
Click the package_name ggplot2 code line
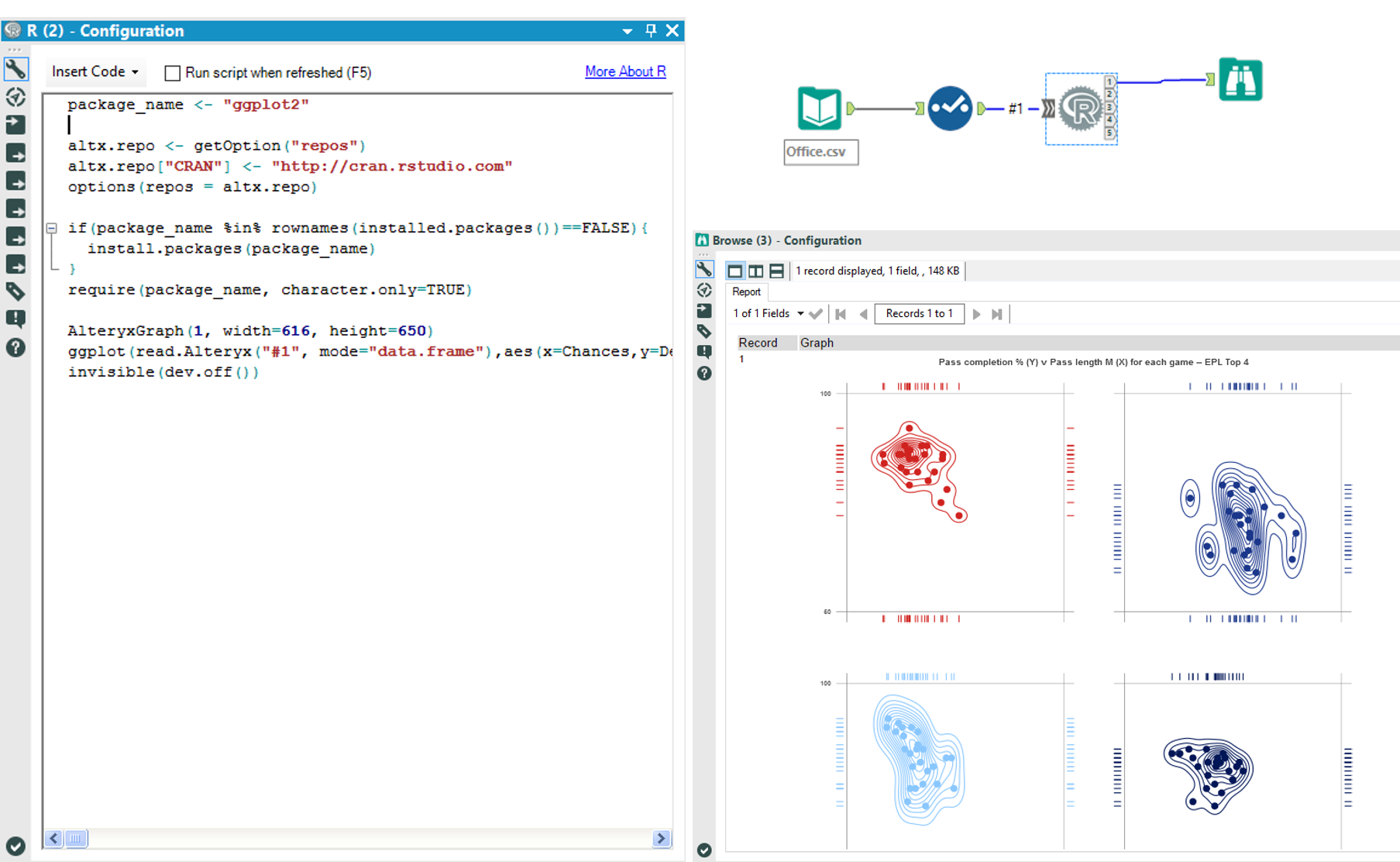pos(188,105)
